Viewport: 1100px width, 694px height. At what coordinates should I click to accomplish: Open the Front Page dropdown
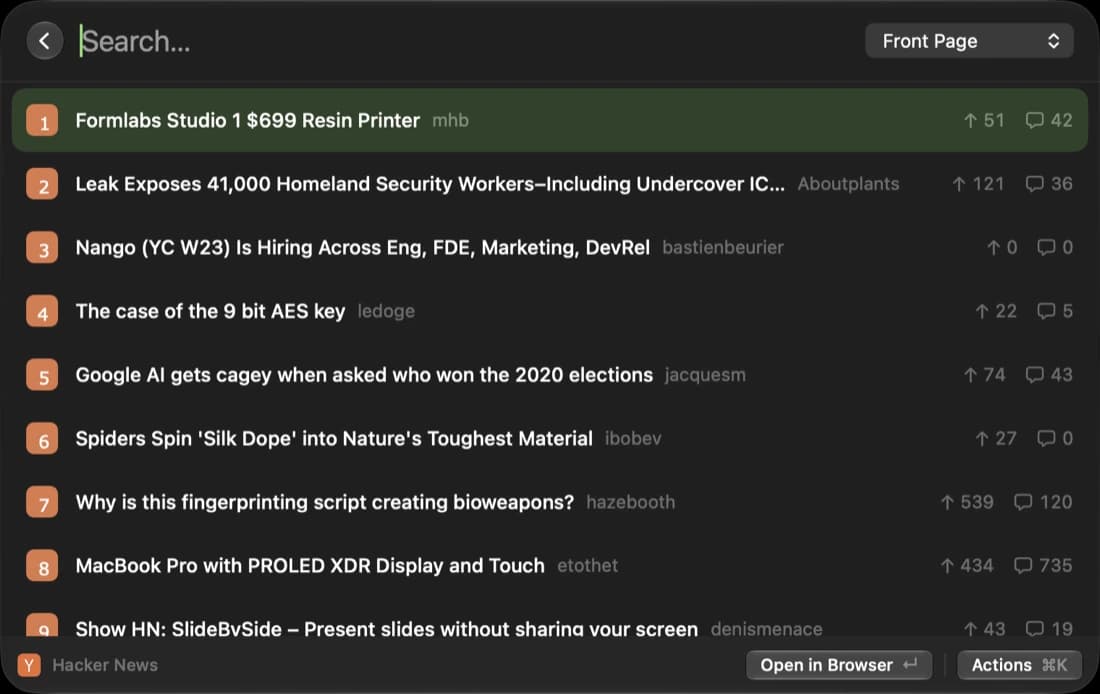tap(969, 41)
